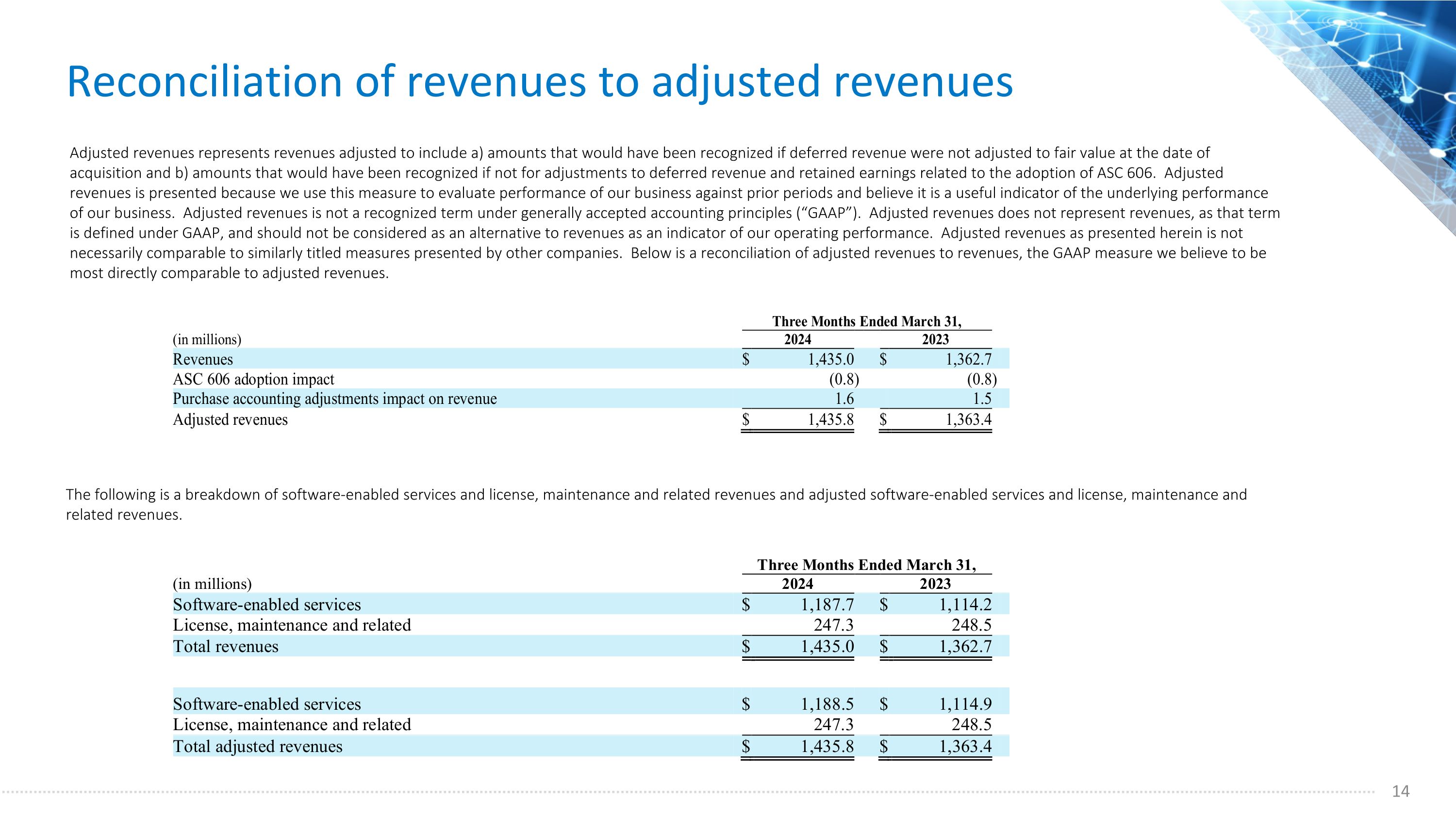Select Adjusted revenues 2024 total 1,435.8

click(x=830, y=419)
